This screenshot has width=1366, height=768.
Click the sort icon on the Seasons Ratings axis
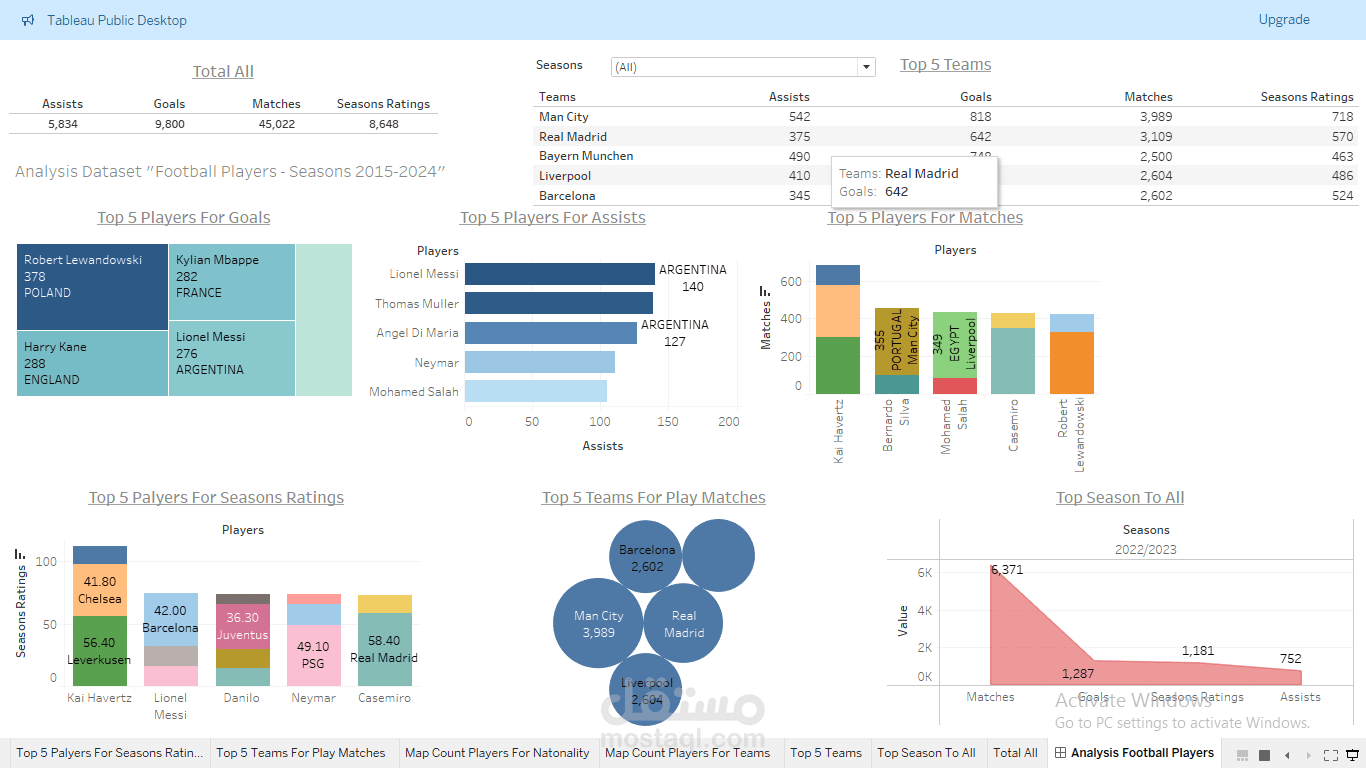tap(19, 553)
